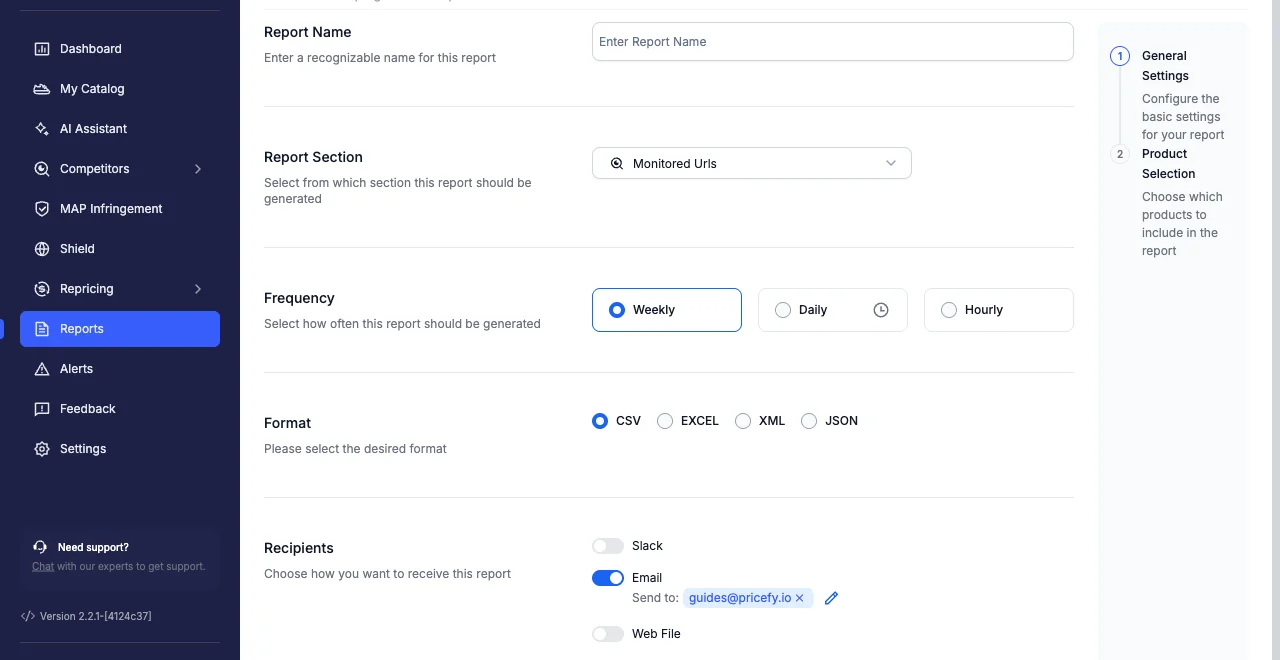
Task: Click the headset icon beside Need support
Action: [x=40, y=547]
